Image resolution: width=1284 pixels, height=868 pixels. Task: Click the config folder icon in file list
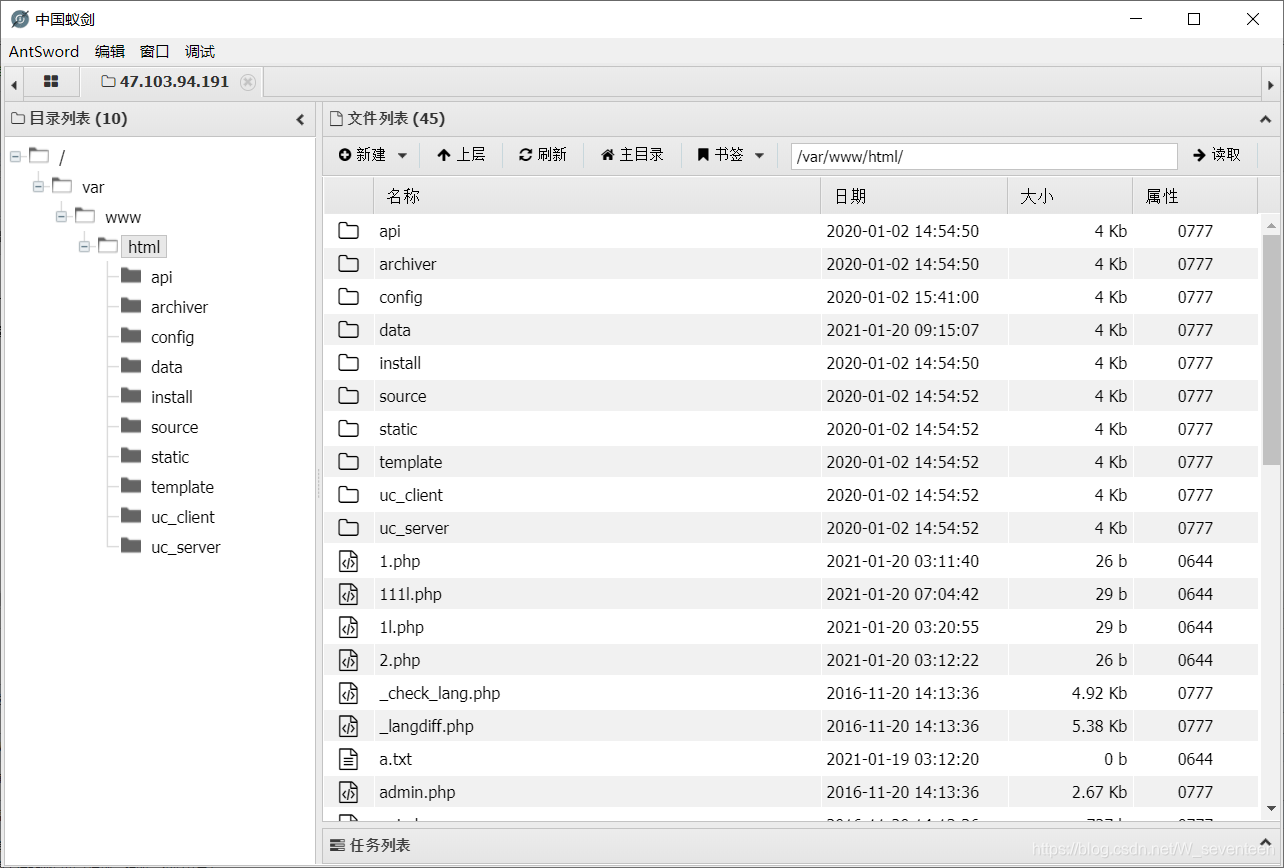coord(348,297)
